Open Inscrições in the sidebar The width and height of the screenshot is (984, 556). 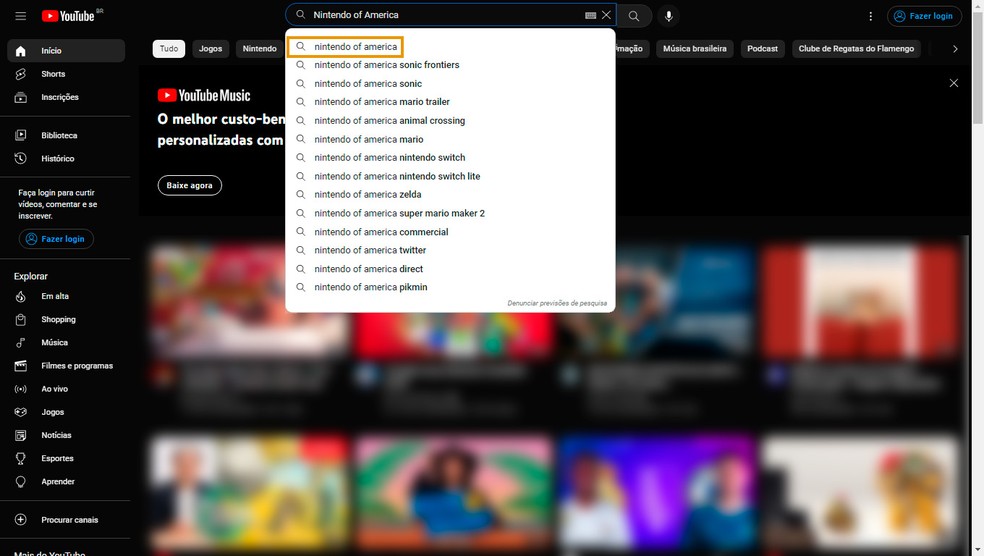[66, 97]
